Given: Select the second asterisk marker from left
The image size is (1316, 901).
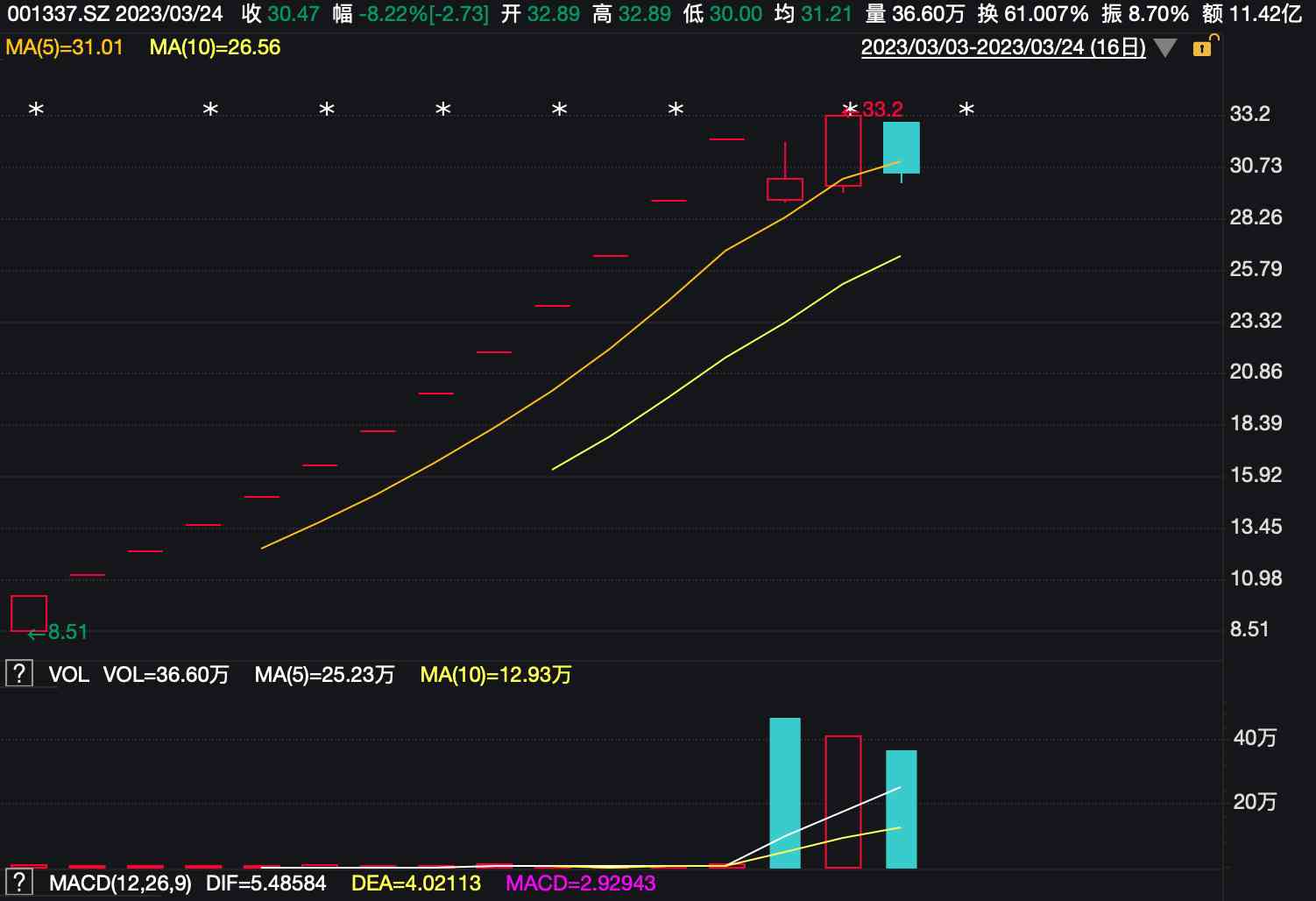Looking at the screenshot, I should pyautogui.click(x=210, y=110).
